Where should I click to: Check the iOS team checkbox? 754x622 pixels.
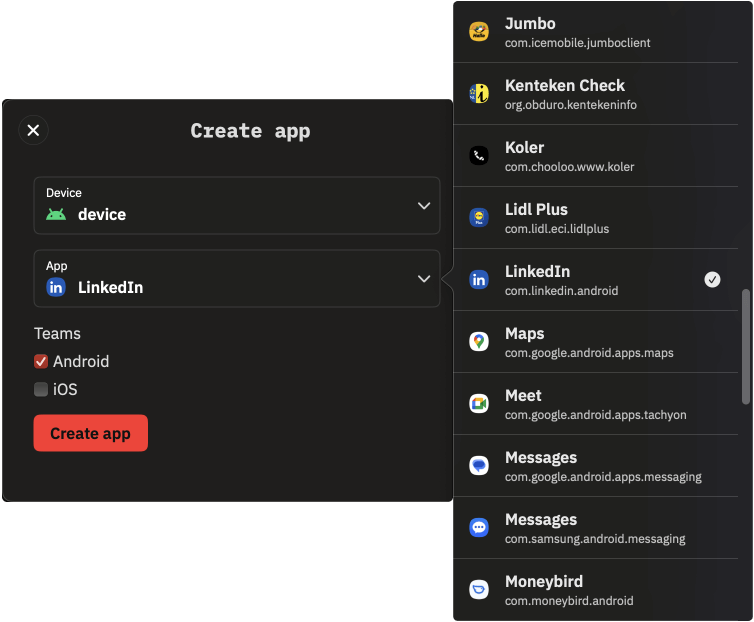41,389
